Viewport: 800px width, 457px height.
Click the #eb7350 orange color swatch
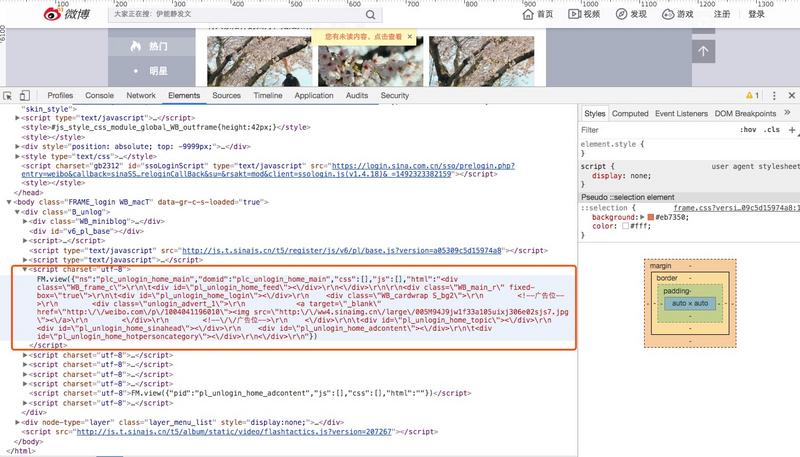click(651, 217)
